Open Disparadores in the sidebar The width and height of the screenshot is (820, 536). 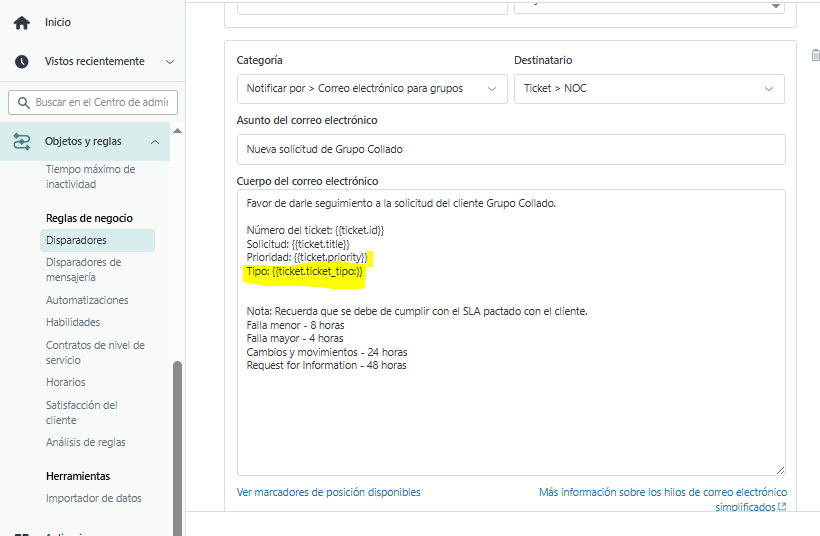76,240
